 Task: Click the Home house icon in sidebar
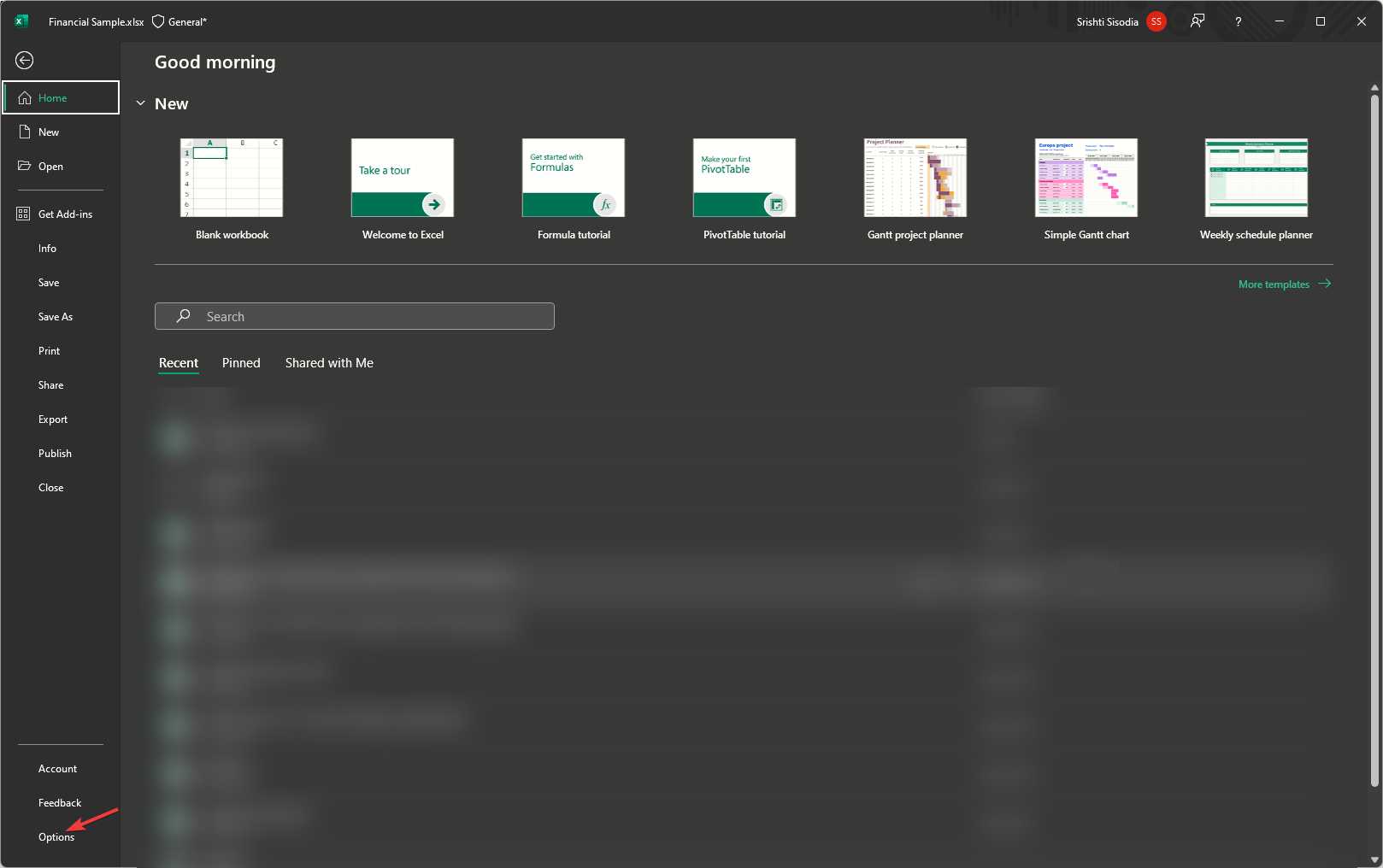pos(25,97)
